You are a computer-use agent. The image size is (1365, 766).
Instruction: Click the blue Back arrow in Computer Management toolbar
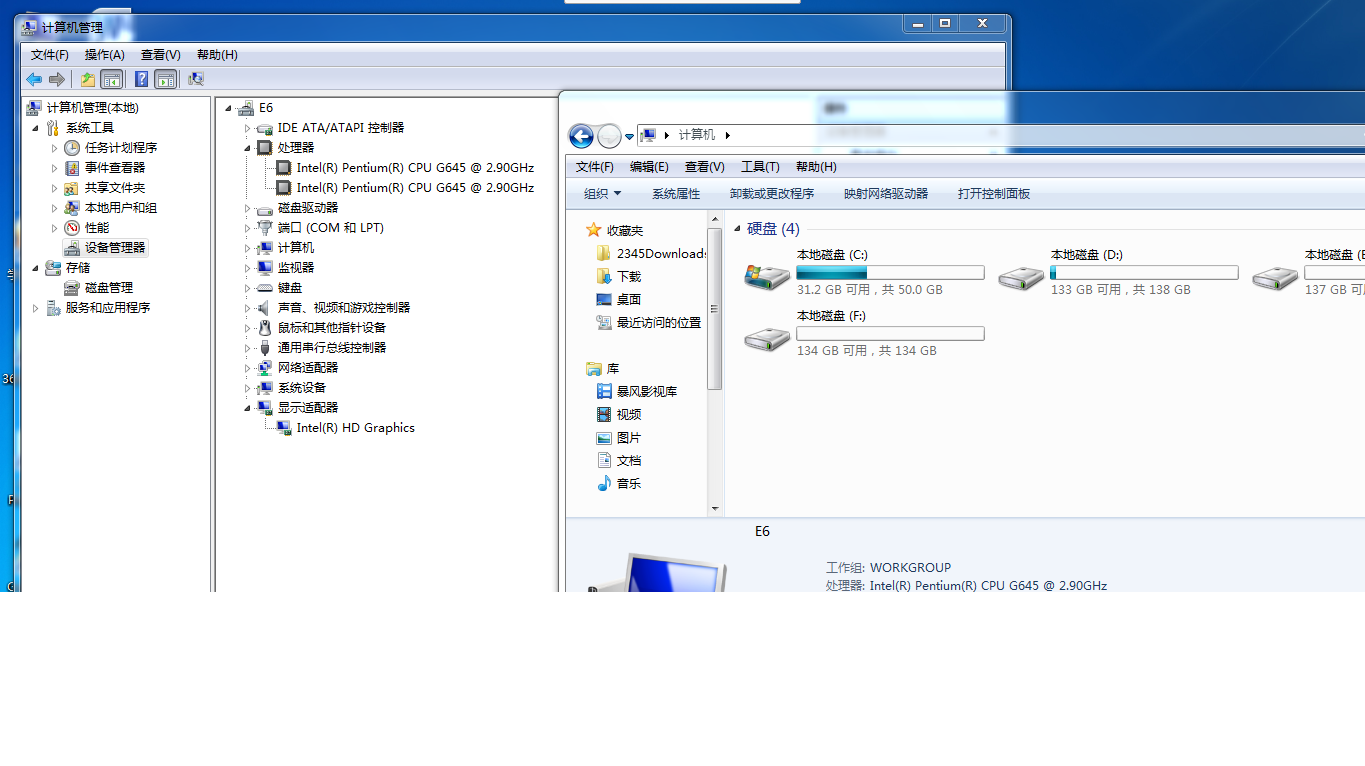(x=34, y=79)
